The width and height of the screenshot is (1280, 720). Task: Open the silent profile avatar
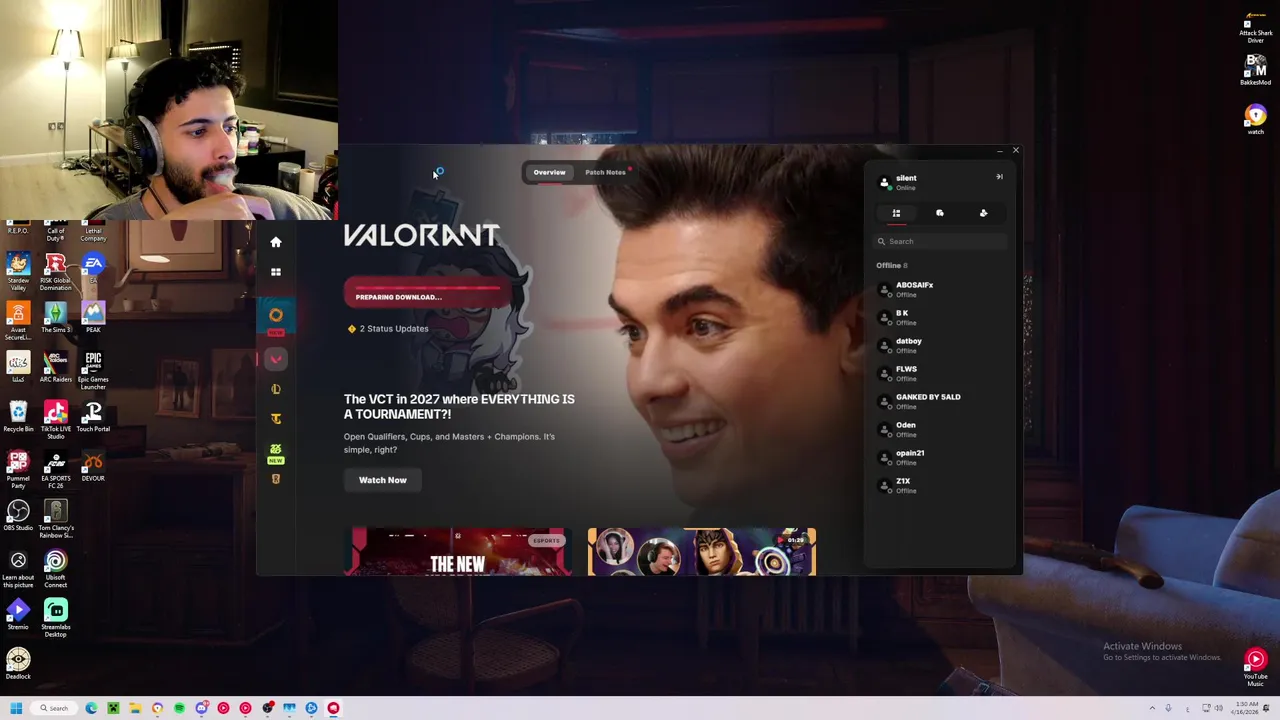884,183
